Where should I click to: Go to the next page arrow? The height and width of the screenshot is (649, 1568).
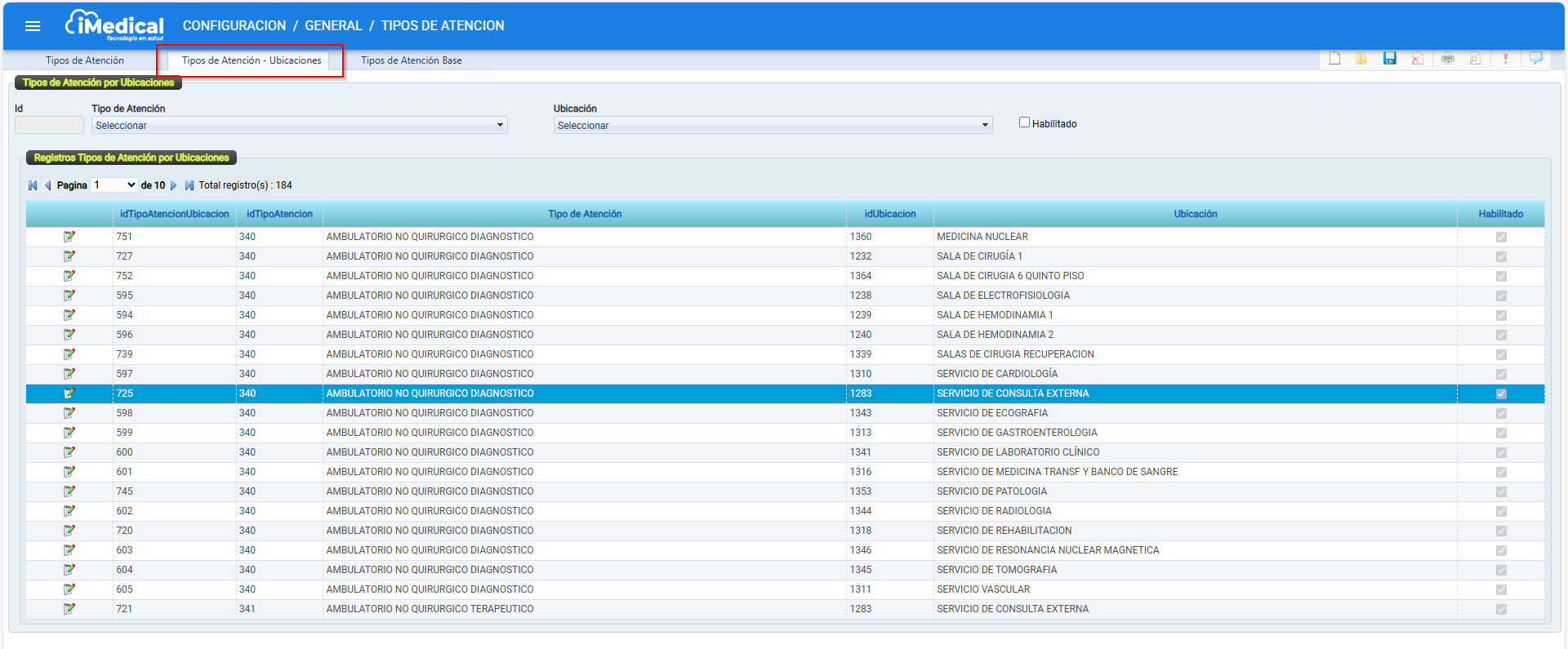[x=173, y=185]
